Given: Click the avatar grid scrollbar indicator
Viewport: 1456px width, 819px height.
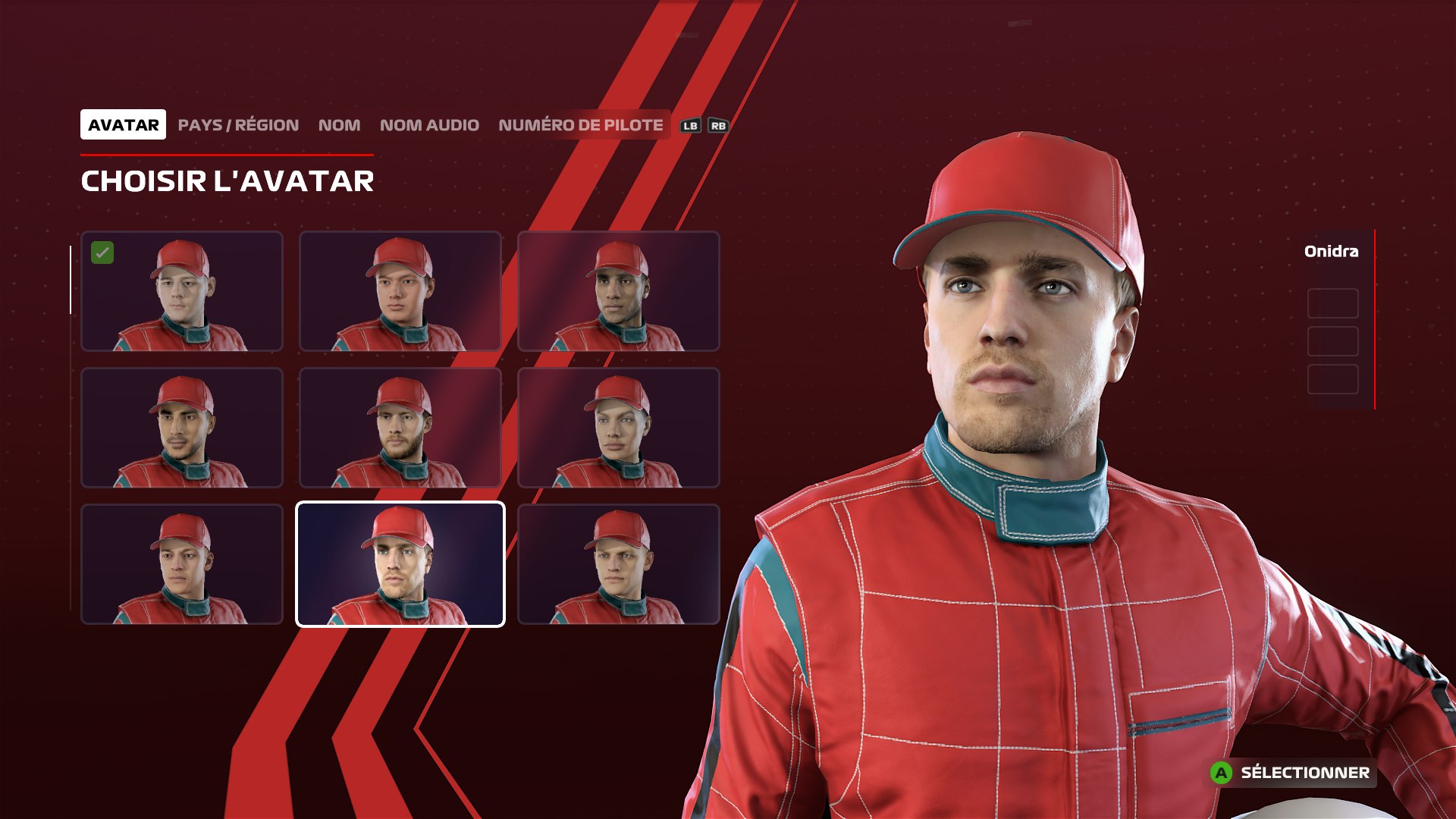Looking at the screenshot, I should tap(71, 280).
